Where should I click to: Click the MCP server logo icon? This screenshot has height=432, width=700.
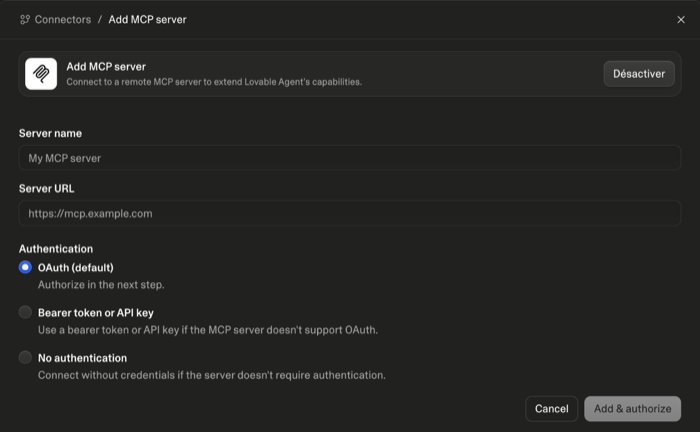click(x=41, y=74)
